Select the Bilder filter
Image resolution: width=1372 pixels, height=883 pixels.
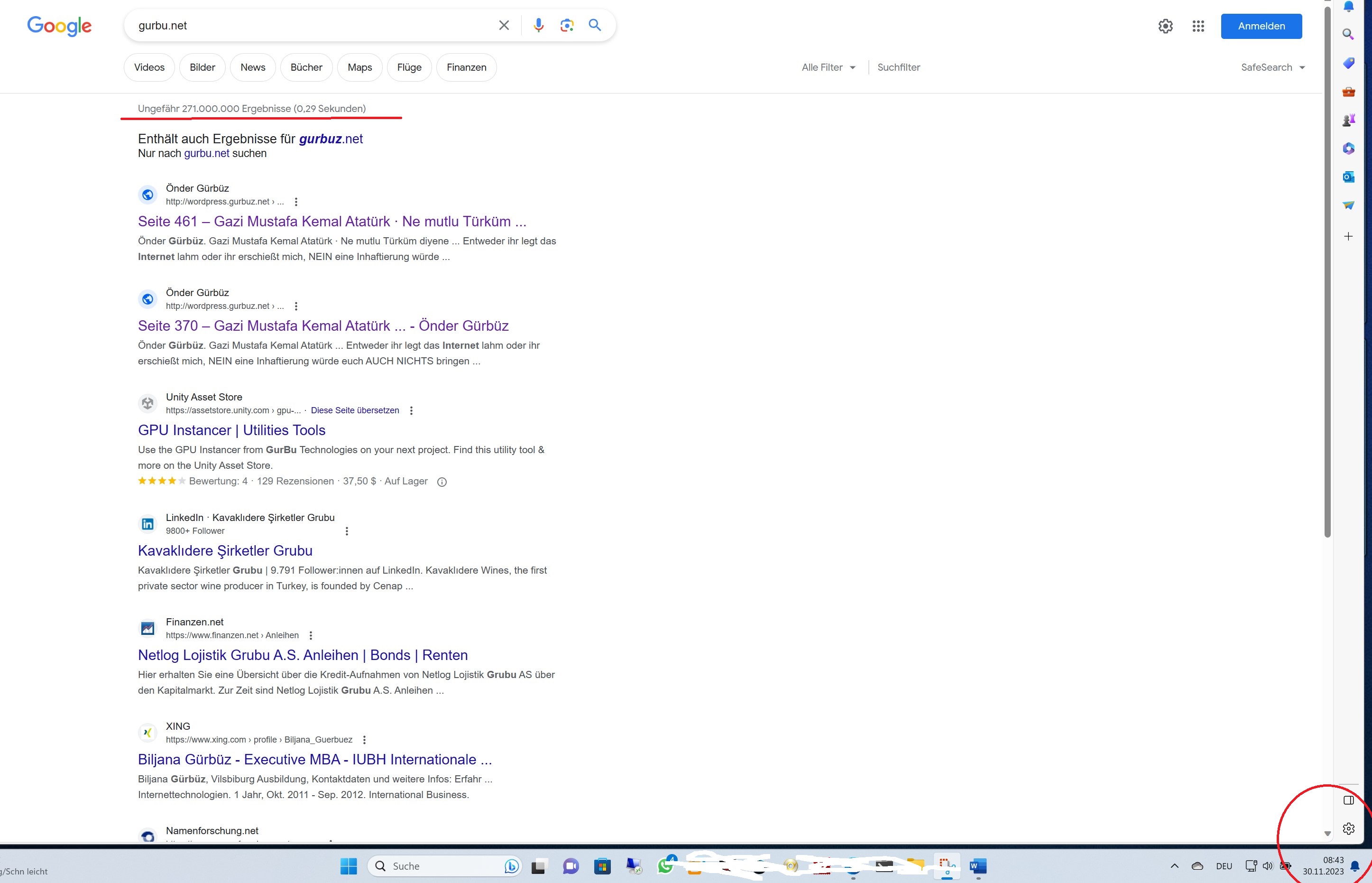point(203,67)
